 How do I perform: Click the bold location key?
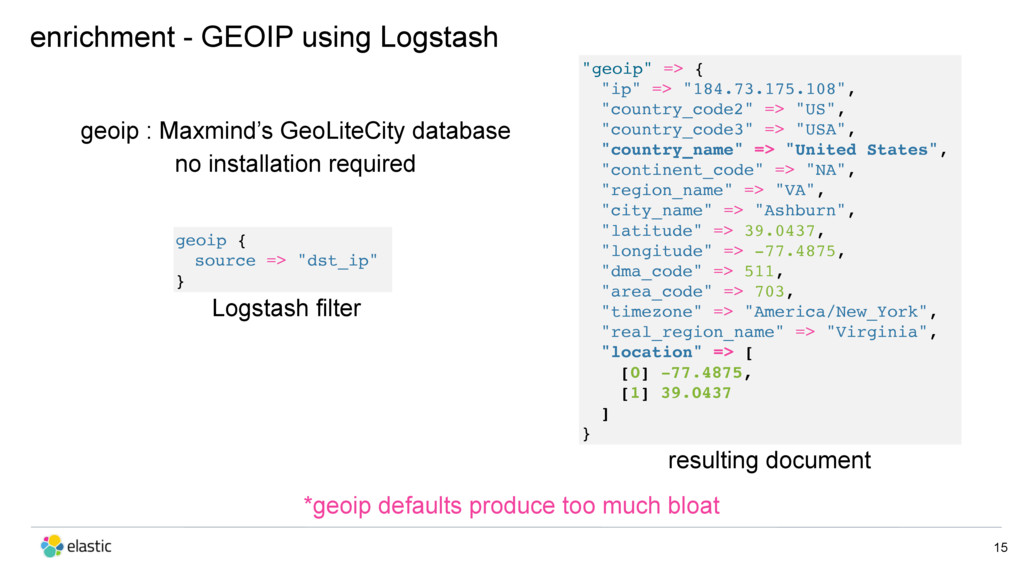[x=651, y=352]
